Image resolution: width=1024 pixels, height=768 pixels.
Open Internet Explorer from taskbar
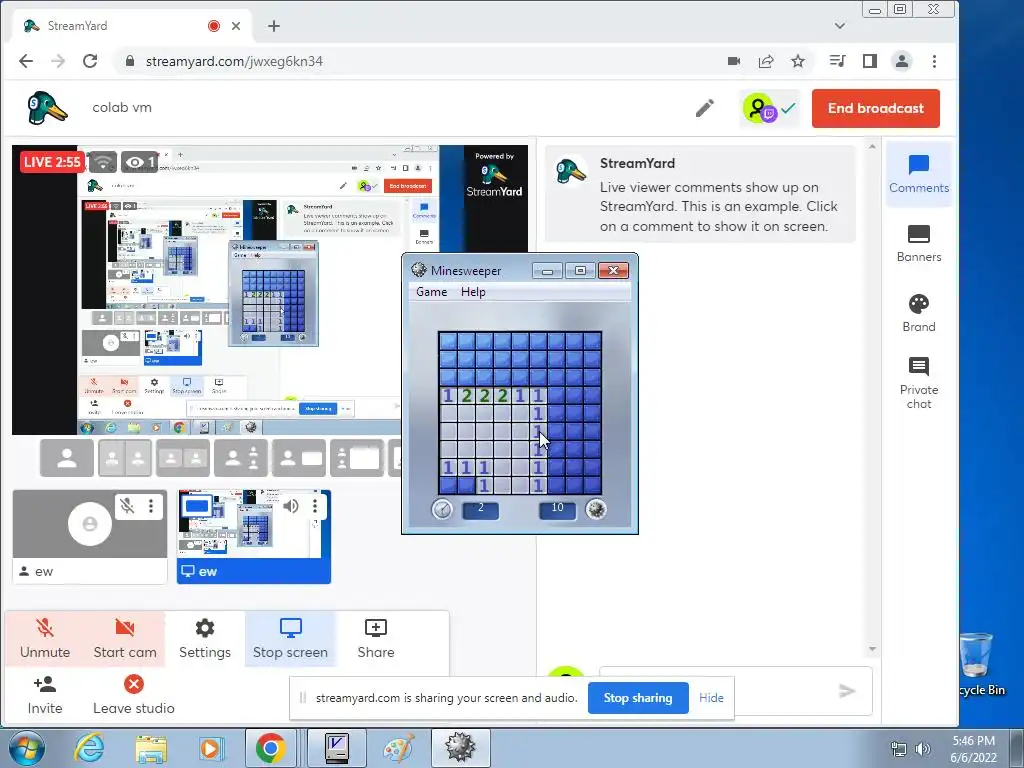pyautogui.click(x=89, y=748)
